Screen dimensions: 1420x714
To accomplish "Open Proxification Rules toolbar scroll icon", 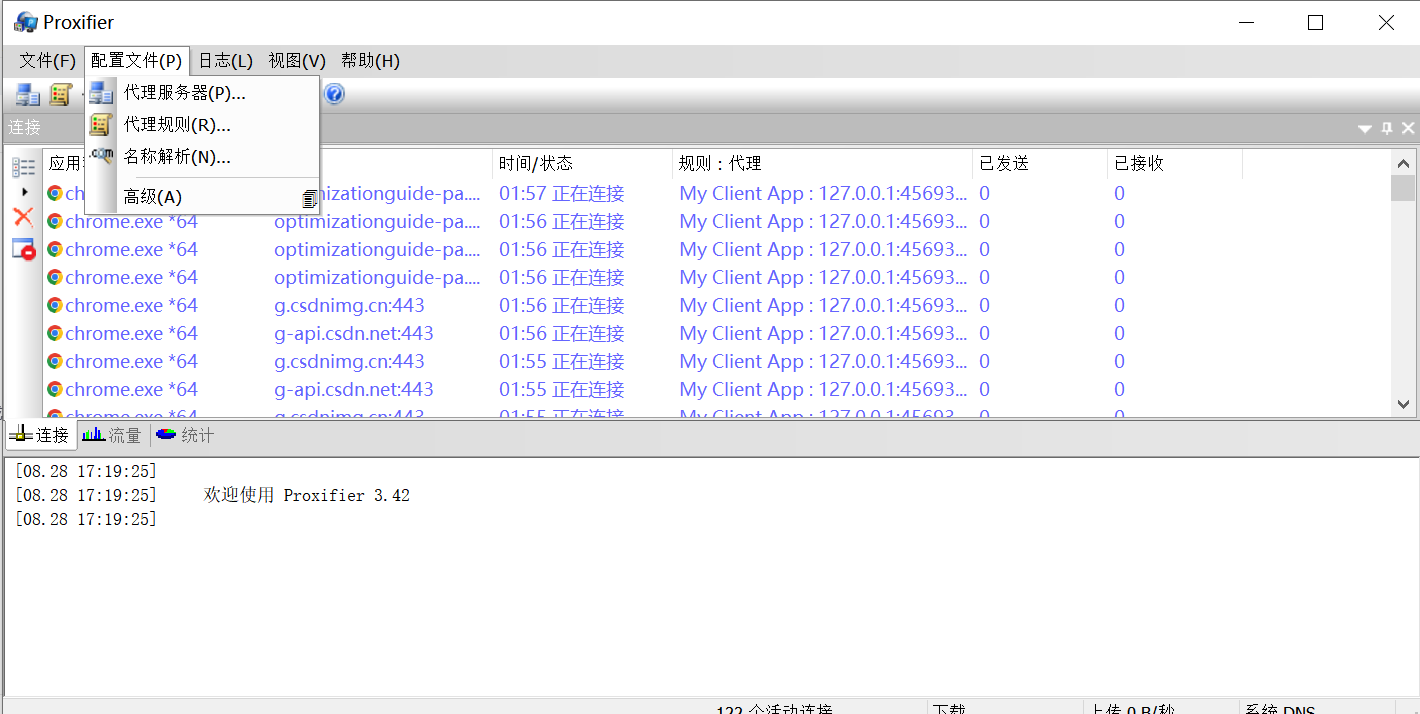I will tap(61, 94).
